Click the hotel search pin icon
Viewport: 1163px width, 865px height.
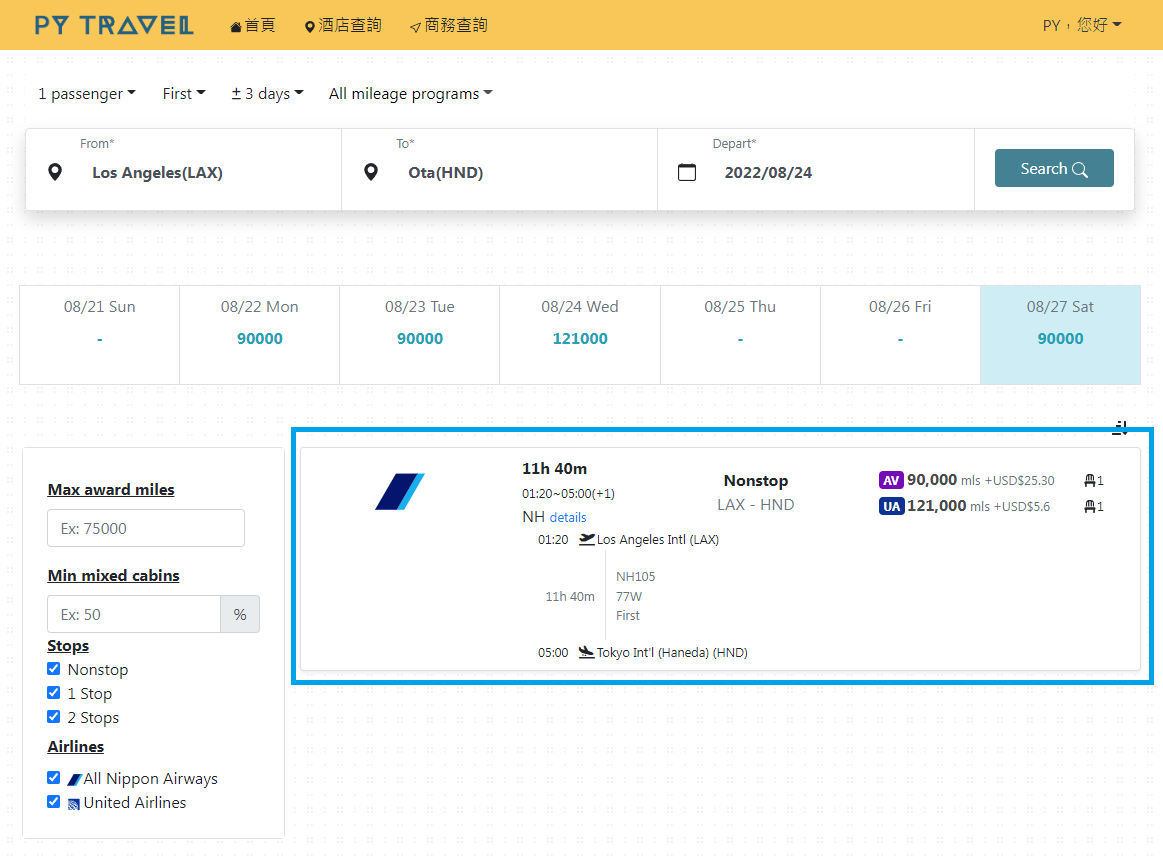309,27
